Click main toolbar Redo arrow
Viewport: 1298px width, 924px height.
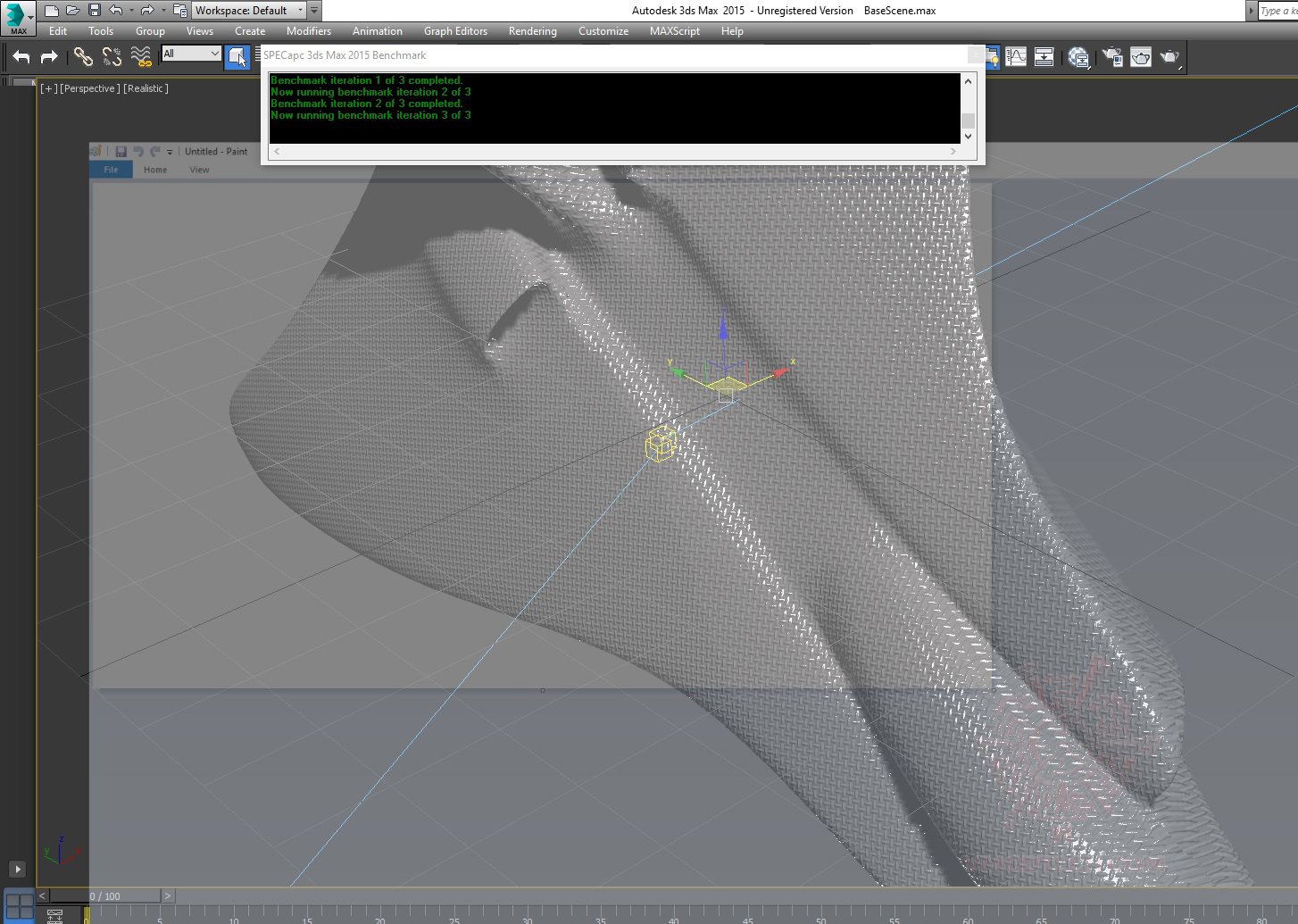pyautogui.click(x=50, y=57)
